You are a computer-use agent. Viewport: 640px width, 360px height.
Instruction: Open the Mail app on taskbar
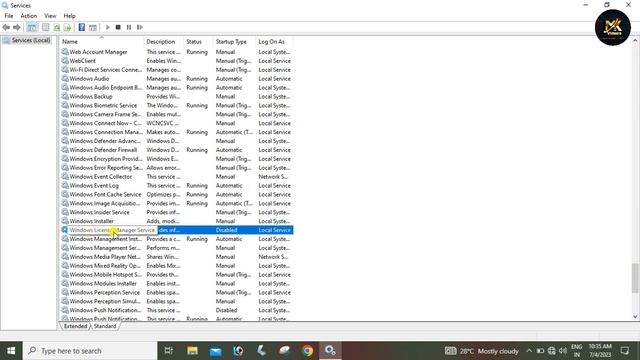click(216, 351)
